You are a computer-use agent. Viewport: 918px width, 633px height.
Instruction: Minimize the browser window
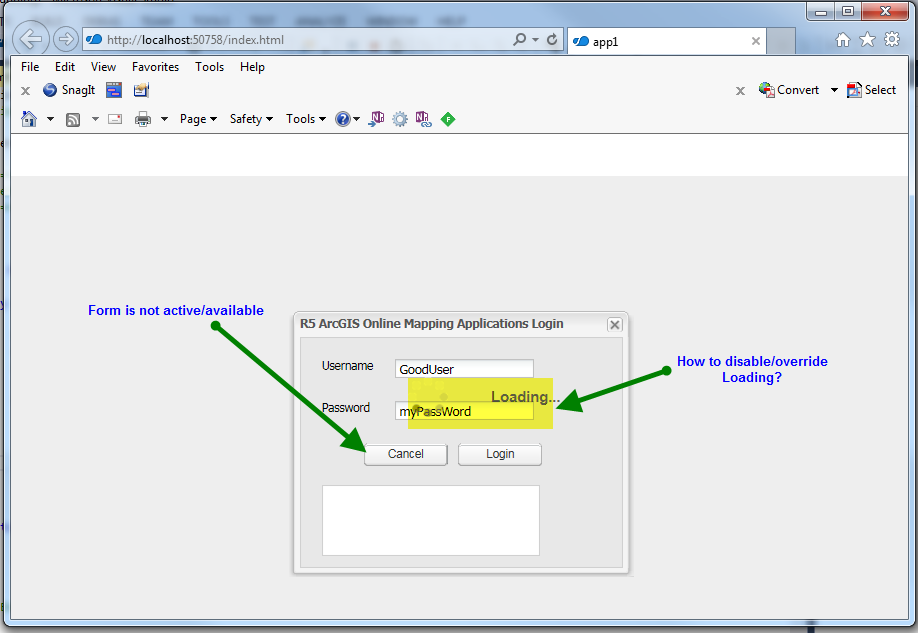pos(821,11)
